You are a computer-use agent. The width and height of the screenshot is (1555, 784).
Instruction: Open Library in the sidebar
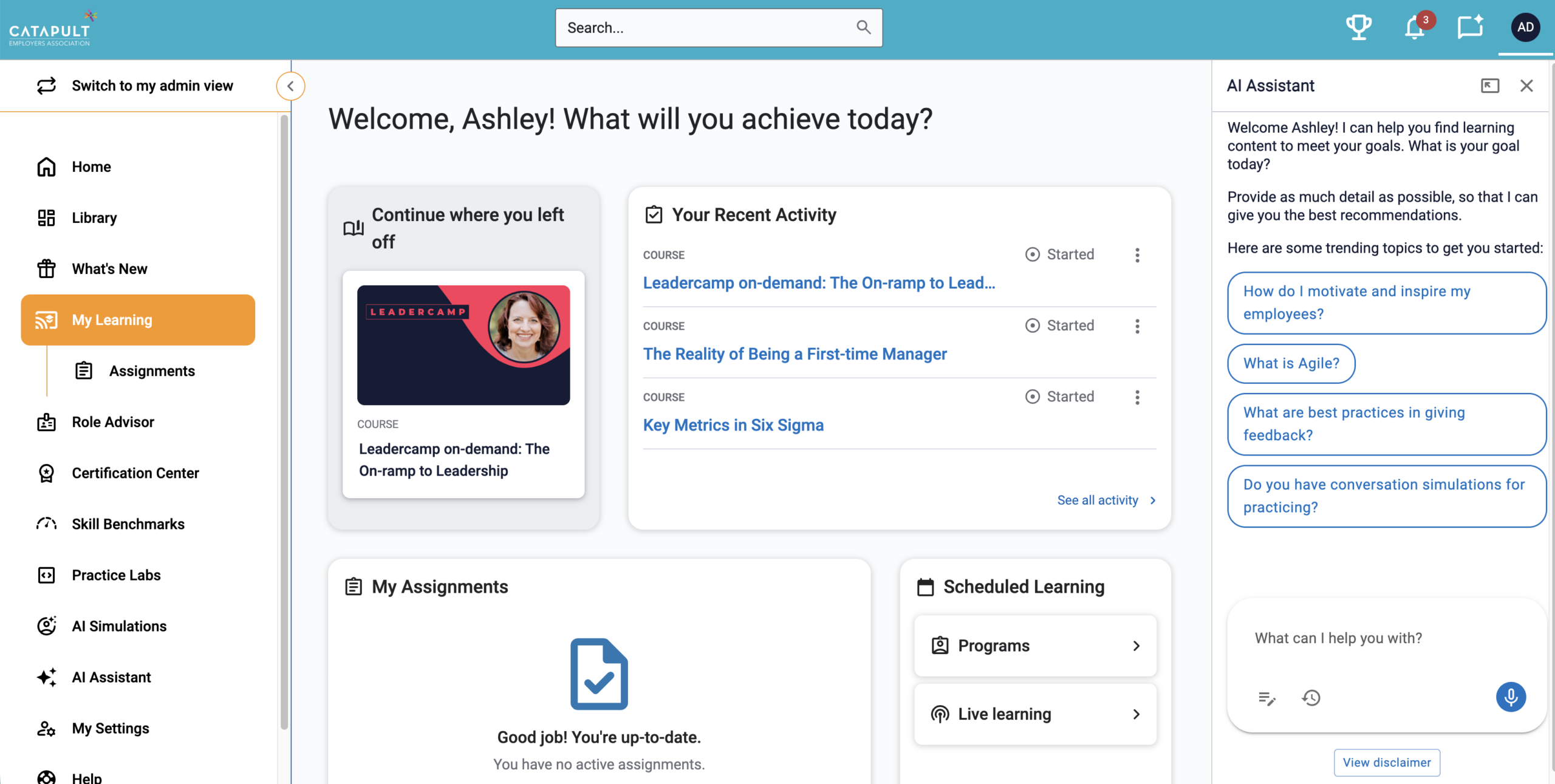(x=94, y=217)
